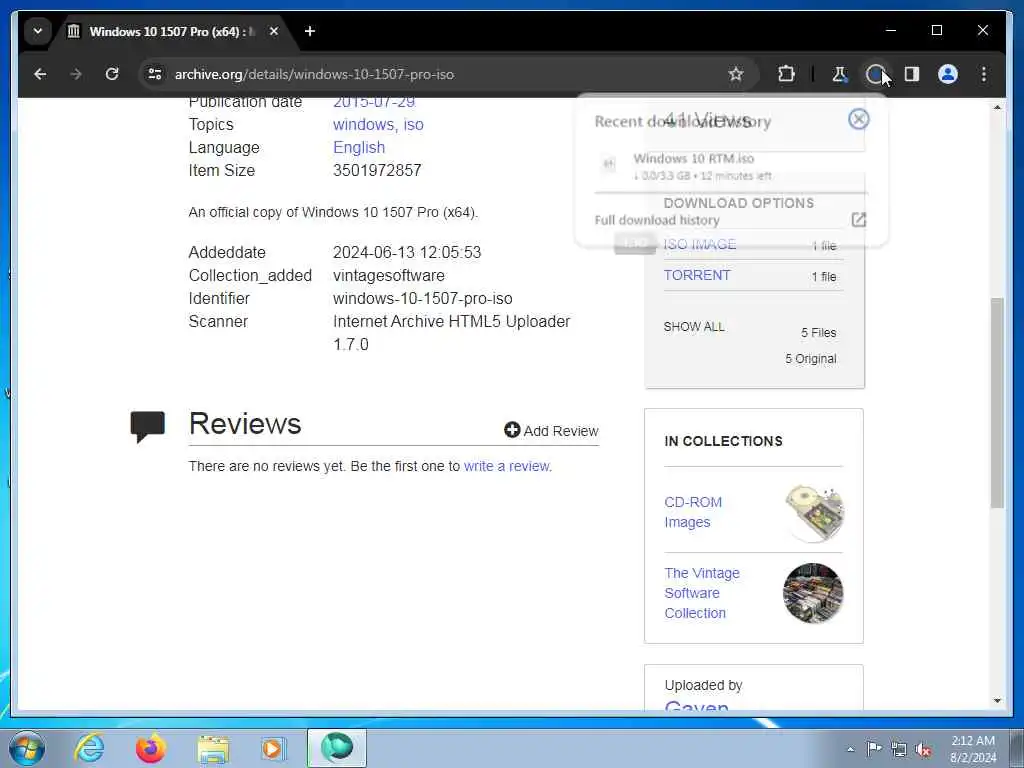Screen dimensions: 1024x768
Task: Open the TORRENT download option
Action: 697,275
